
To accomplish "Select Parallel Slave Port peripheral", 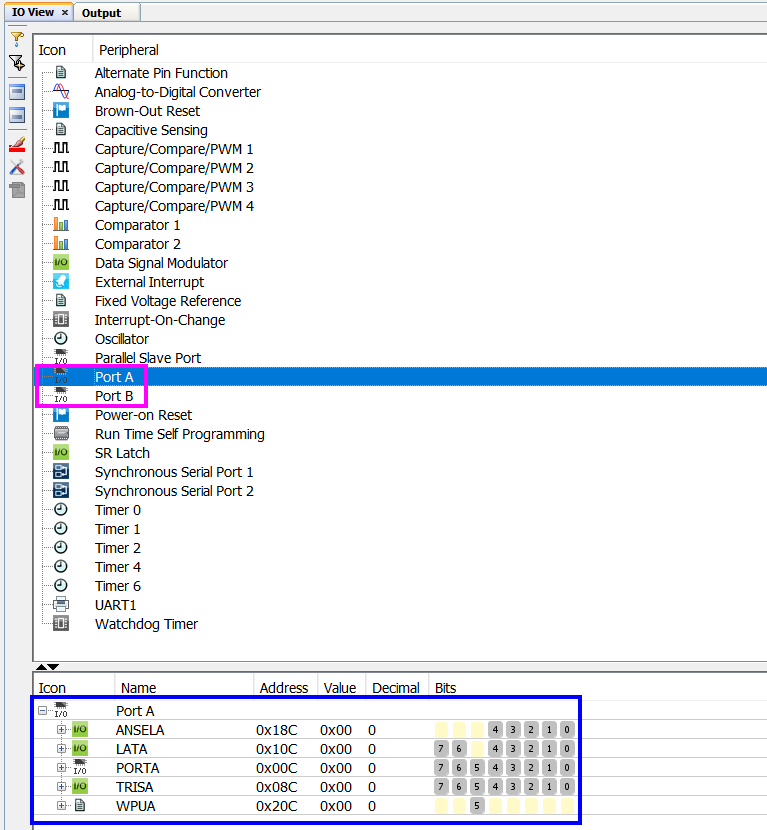I will click(148, 358).
